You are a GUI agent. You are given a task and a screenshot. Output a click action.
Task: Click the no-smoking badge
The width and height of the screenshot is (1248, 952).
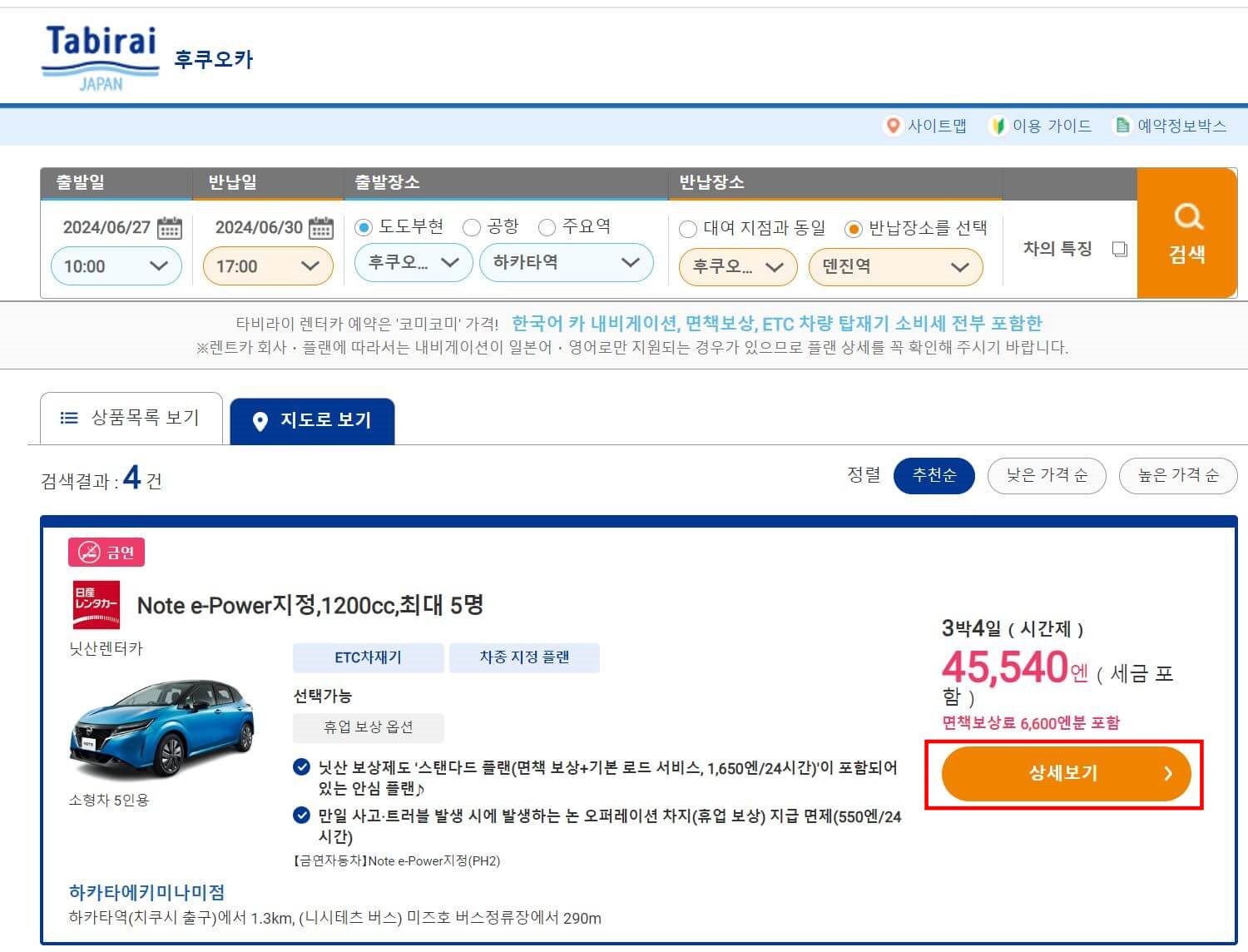click(x=106, y=553)
